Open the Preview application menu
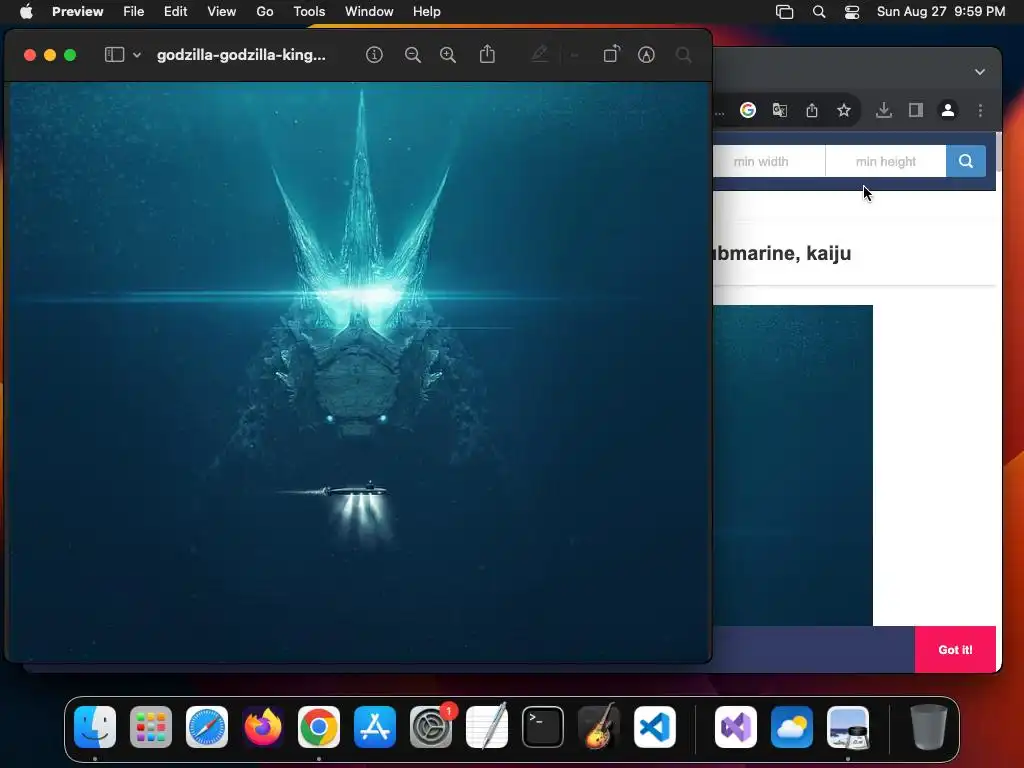The height and width of the screenshot is (768, 1024). click(78, 12)
